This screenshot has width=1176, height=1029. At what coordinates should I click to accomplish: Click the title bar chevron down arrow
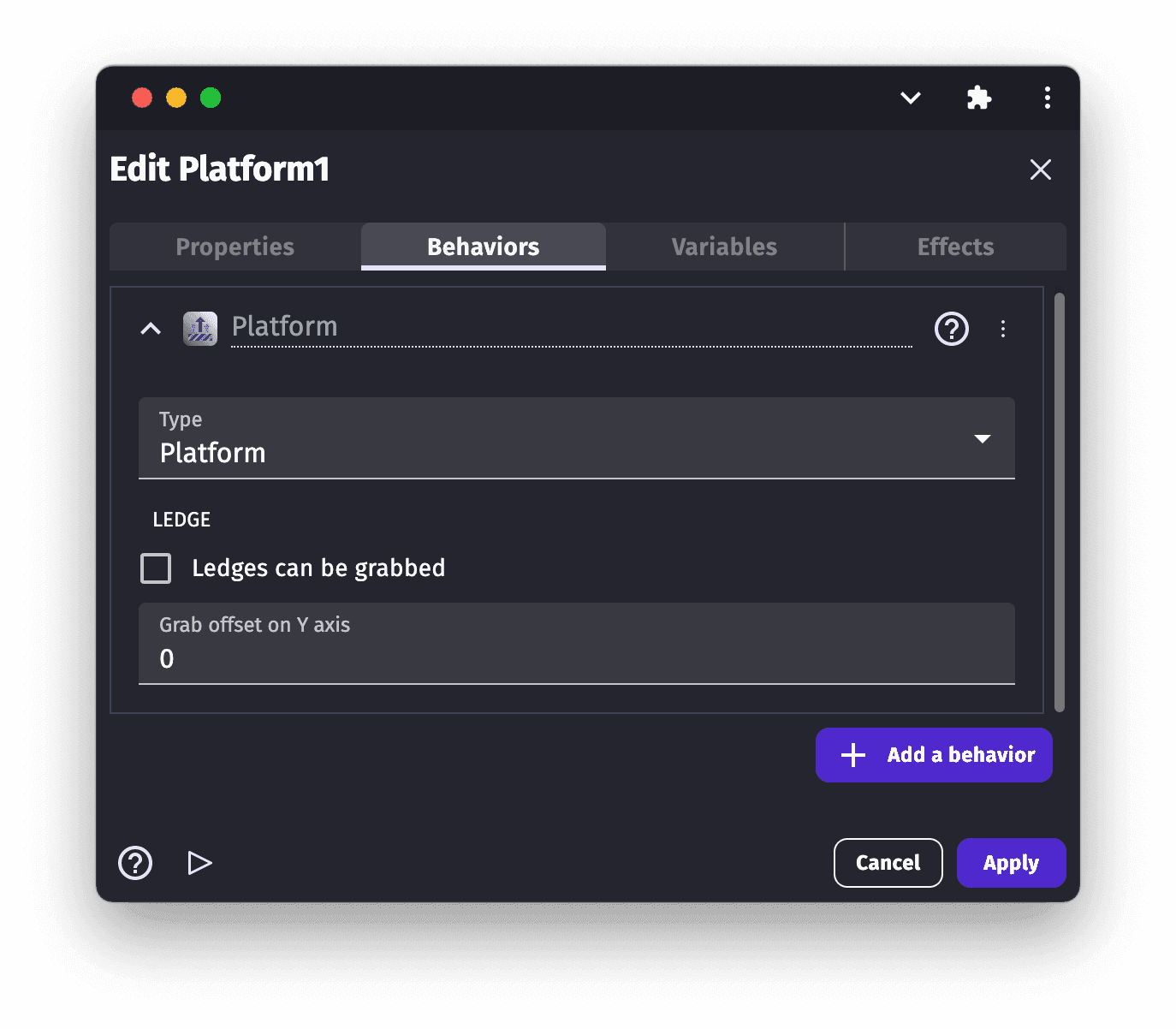pos(911,98)
